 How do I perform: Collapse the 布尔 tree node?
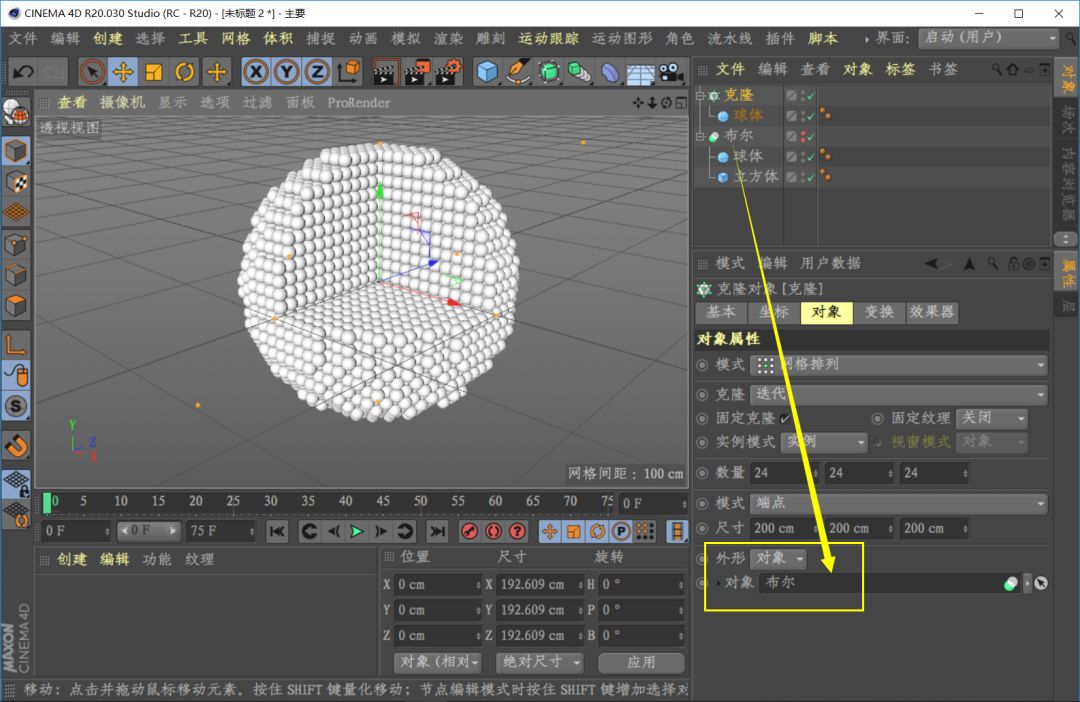point(700,136)
